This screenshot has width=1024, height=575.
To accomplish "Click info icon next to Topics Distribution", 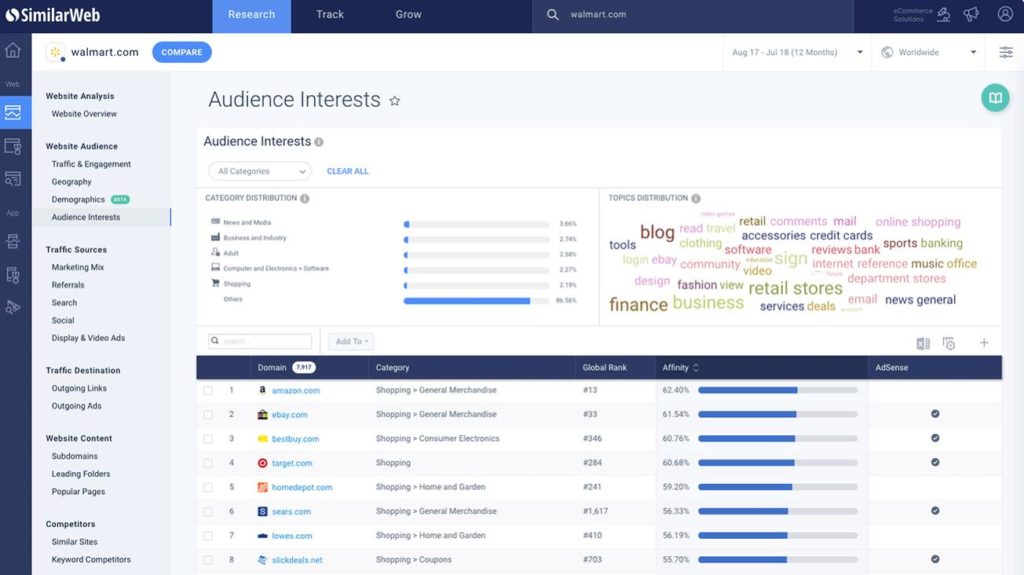I will 696,198.
